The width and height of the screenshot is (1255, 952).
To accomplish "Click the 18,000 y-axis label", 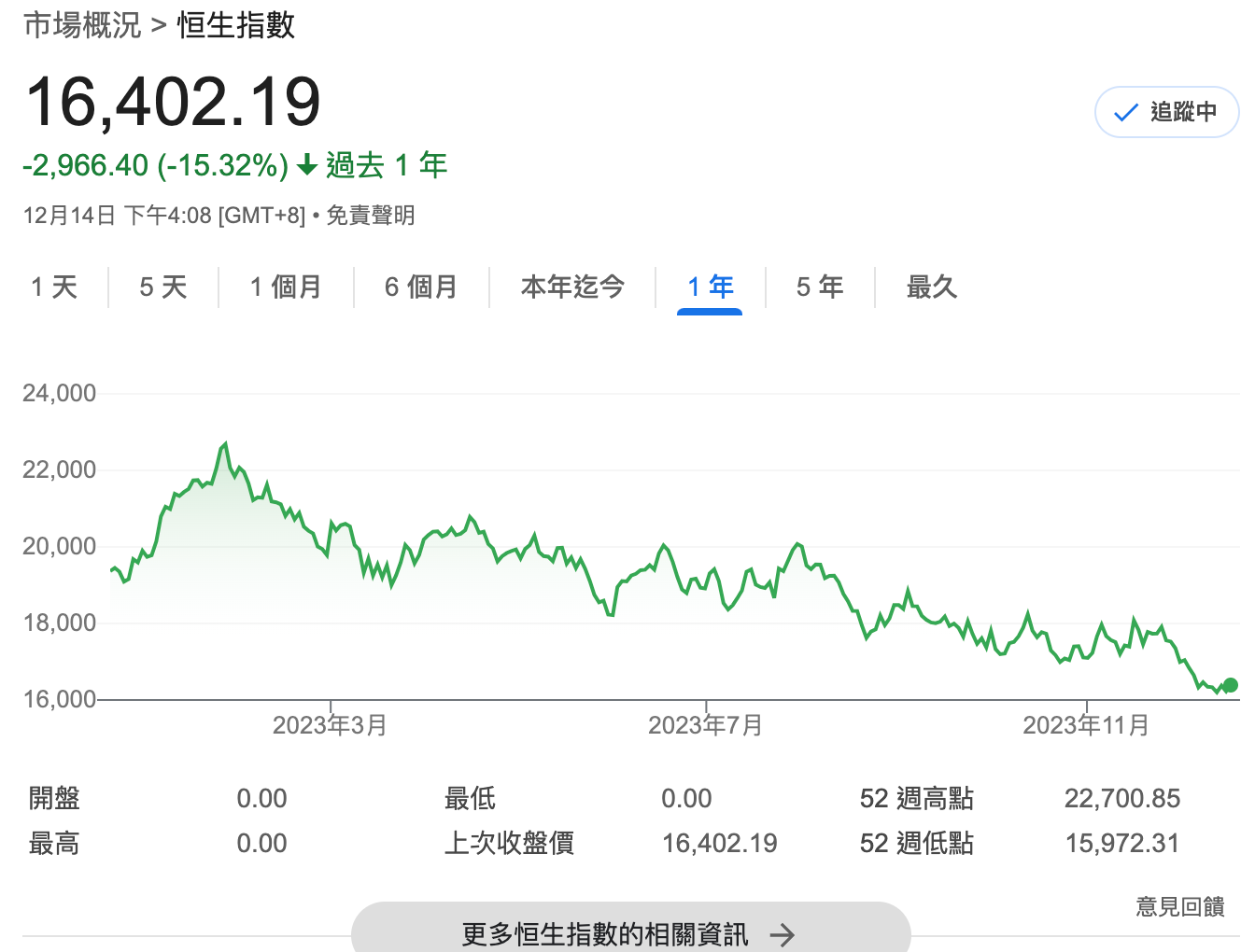I will [x=60, y=623].
